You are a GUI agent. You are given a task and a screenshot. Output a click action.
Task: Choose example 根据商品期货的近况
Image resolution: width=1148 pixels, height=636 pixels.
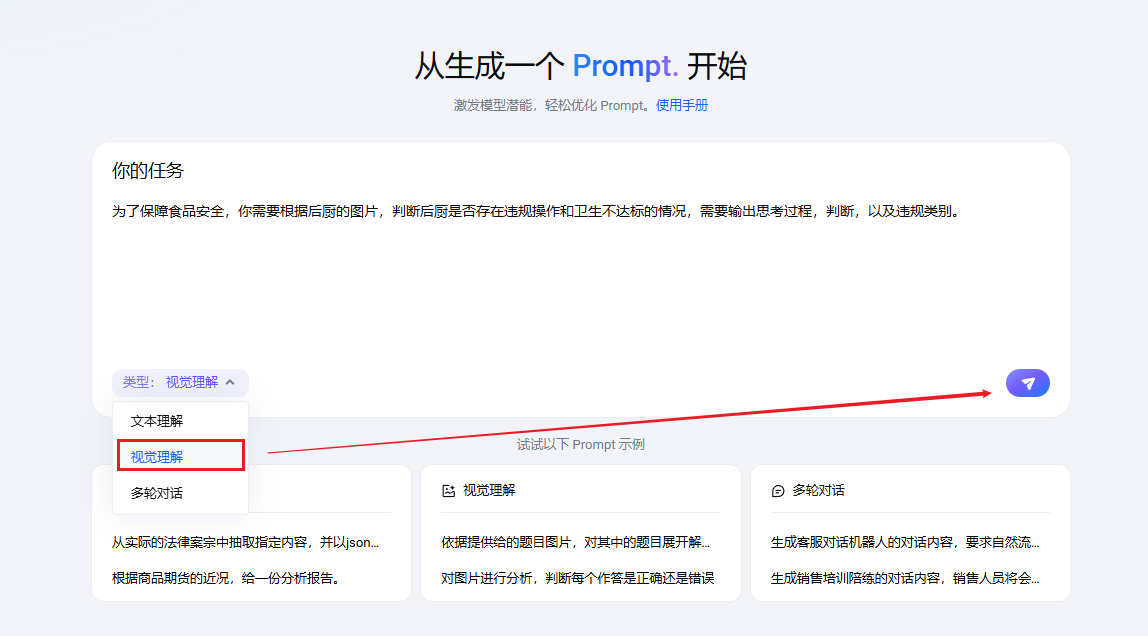click(x=226, y=578)
